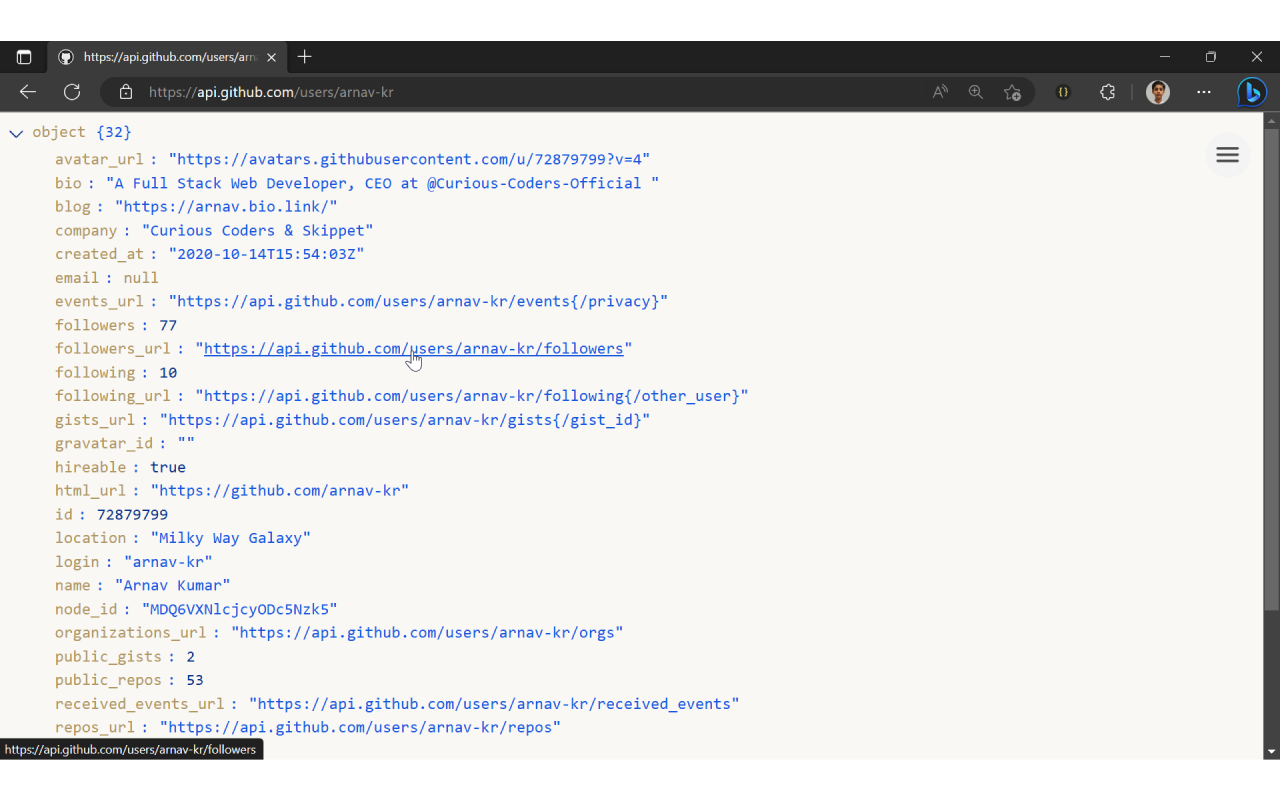1280x800 pixels.
Task: Click the company value "Curious Coders & Skippet"
Action: [258, 230]
